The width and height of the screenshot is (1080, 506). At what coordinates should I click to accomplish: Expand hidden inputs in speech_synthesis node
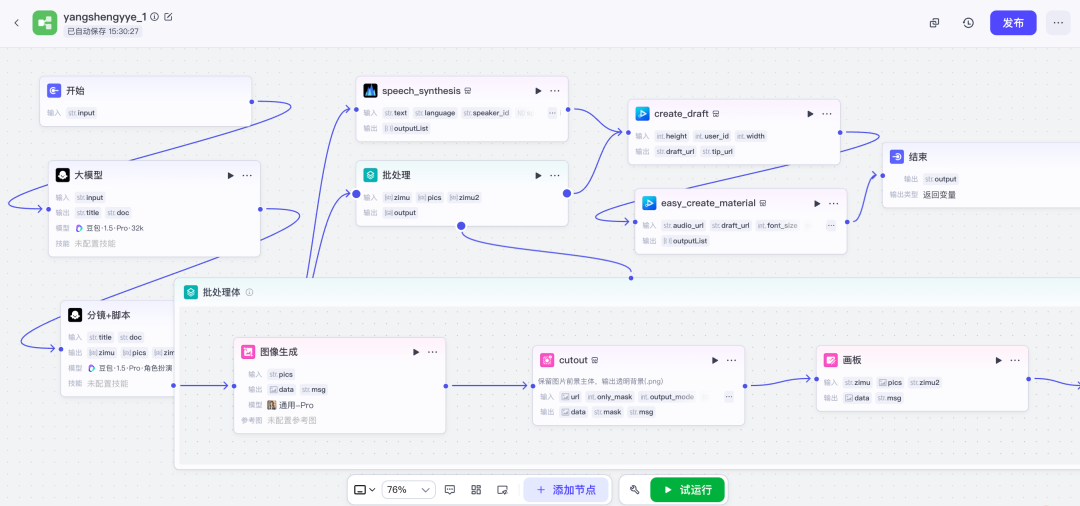point(552,113)
